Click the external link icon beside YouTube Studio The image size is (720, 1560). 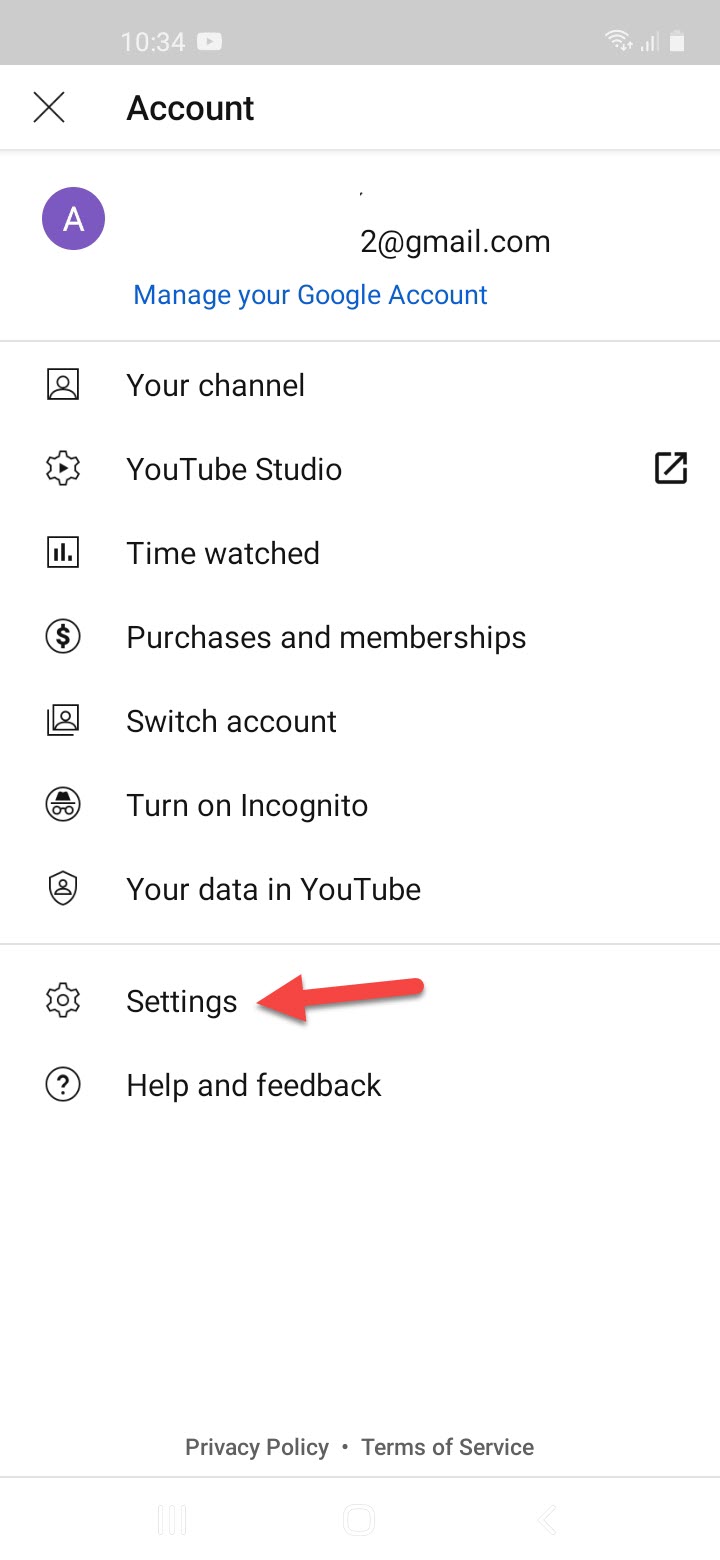[670, 468]
